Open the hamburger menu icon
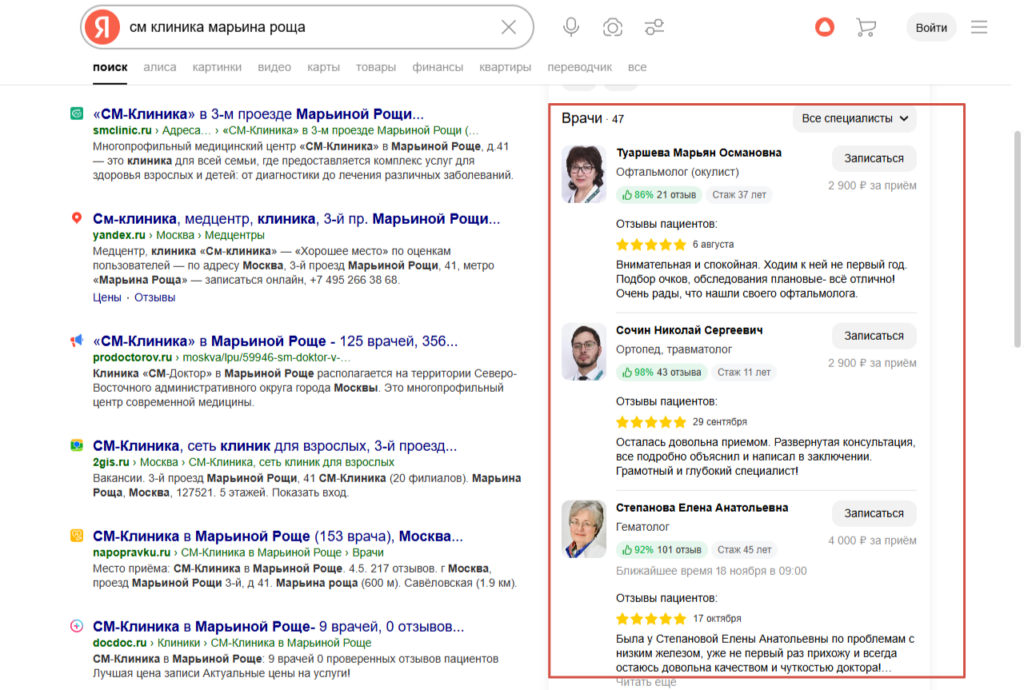 pyautogui.click(x=979, y=27)
